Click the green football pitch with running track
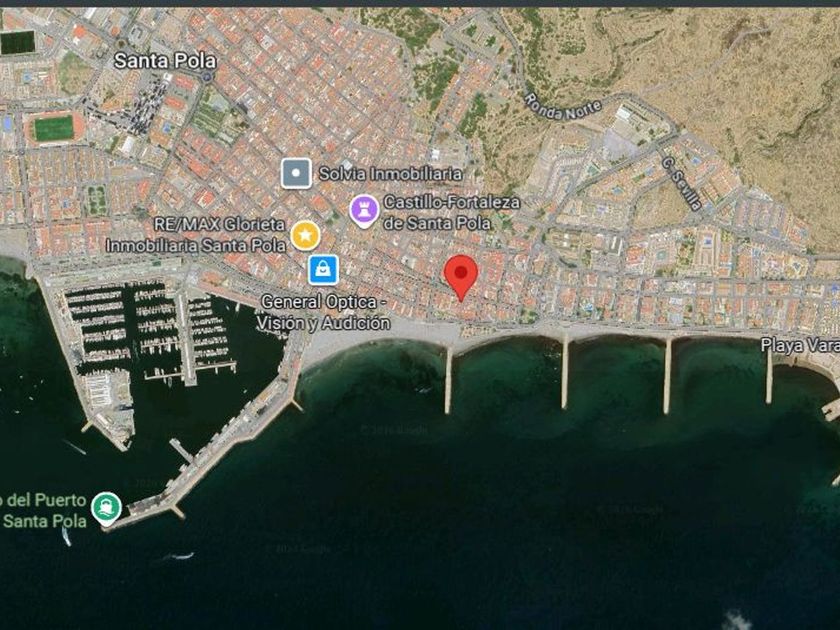Image resolution: width=840 pixels, height=630 pixels. pos(53,129)
